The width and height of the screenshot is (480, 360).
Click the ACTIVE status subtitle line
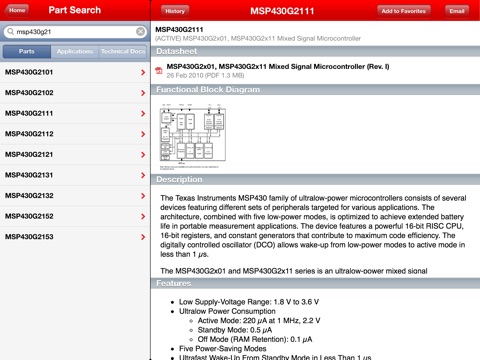(258, 39)
